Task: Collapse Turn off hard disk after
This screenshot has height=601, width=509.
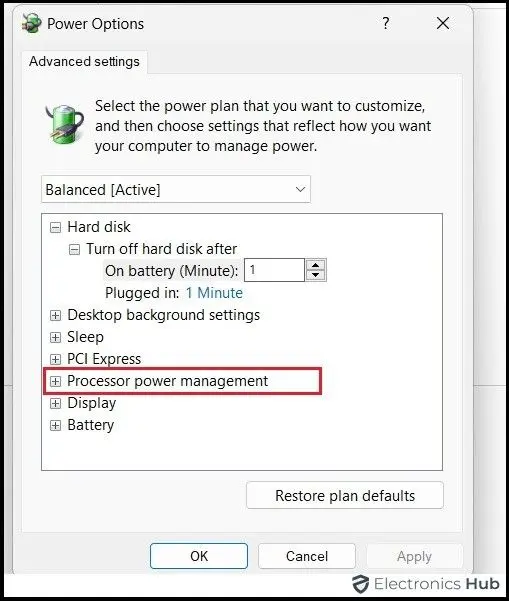Action: click(74, 250)
